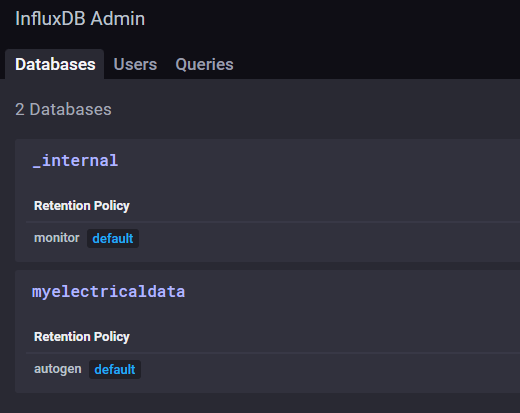Viewport: 520px width, 413px height.
Task: Select the myelectricaldata database name
Action: pos(109,292)
